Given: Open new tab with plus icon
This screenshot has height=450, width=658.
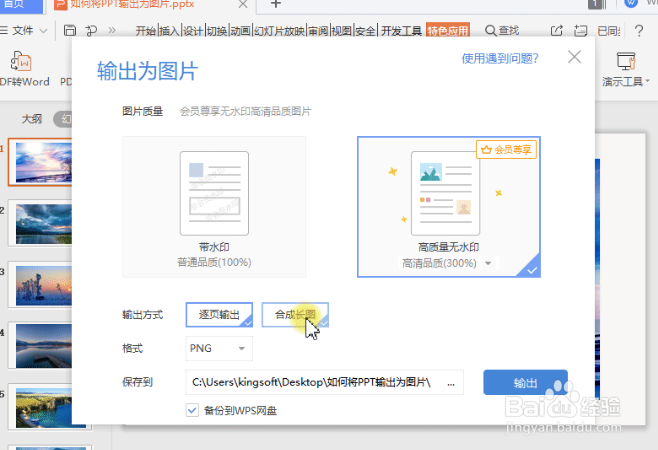Looking at the screenshot, I should click(x=276, y=4).
